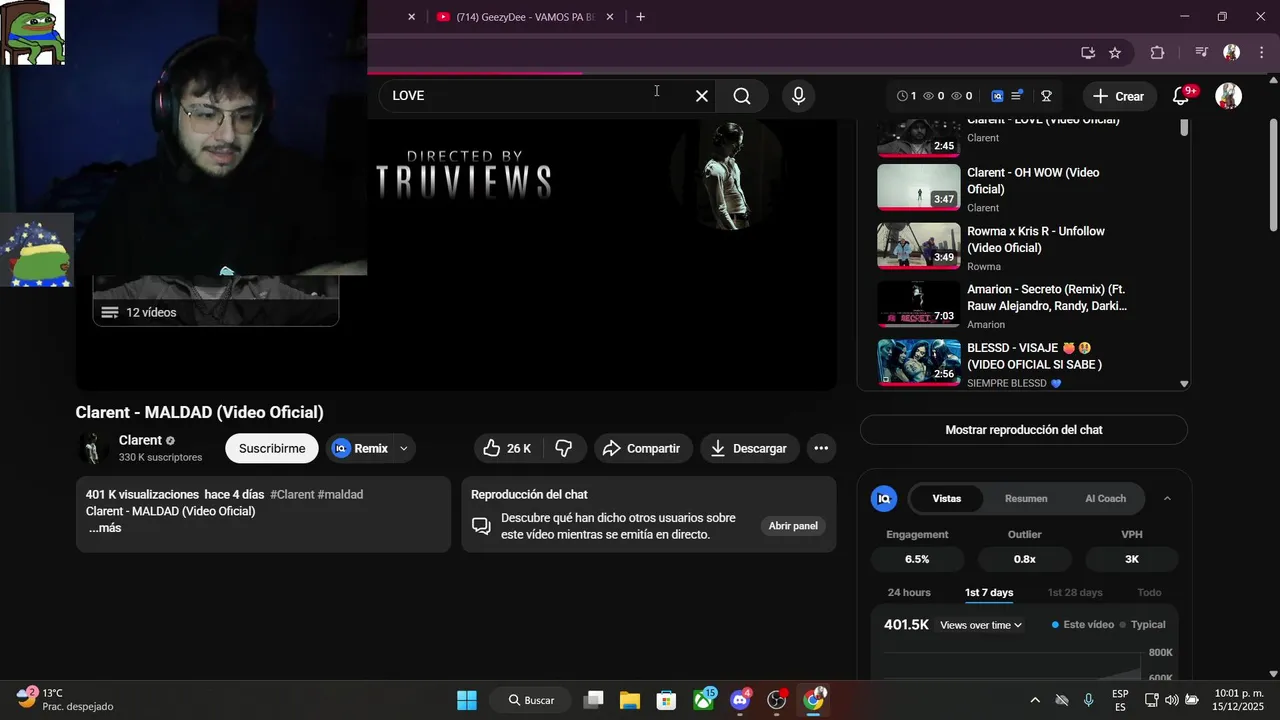This screenshot has width=1280, height=720.
Task: Click Mostrar reproducción del chat
Action: click(x=1024, y=430)
